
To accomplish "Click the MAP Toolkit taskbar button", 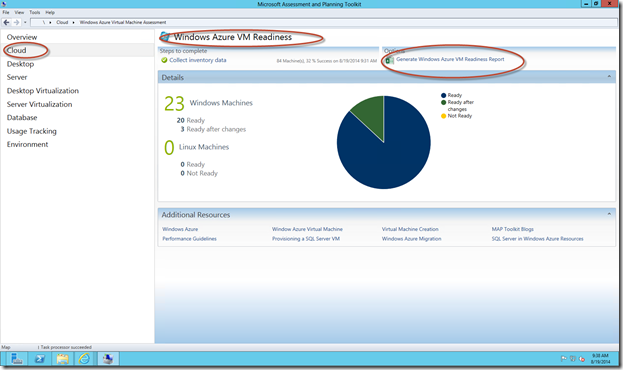I will 108,359.
